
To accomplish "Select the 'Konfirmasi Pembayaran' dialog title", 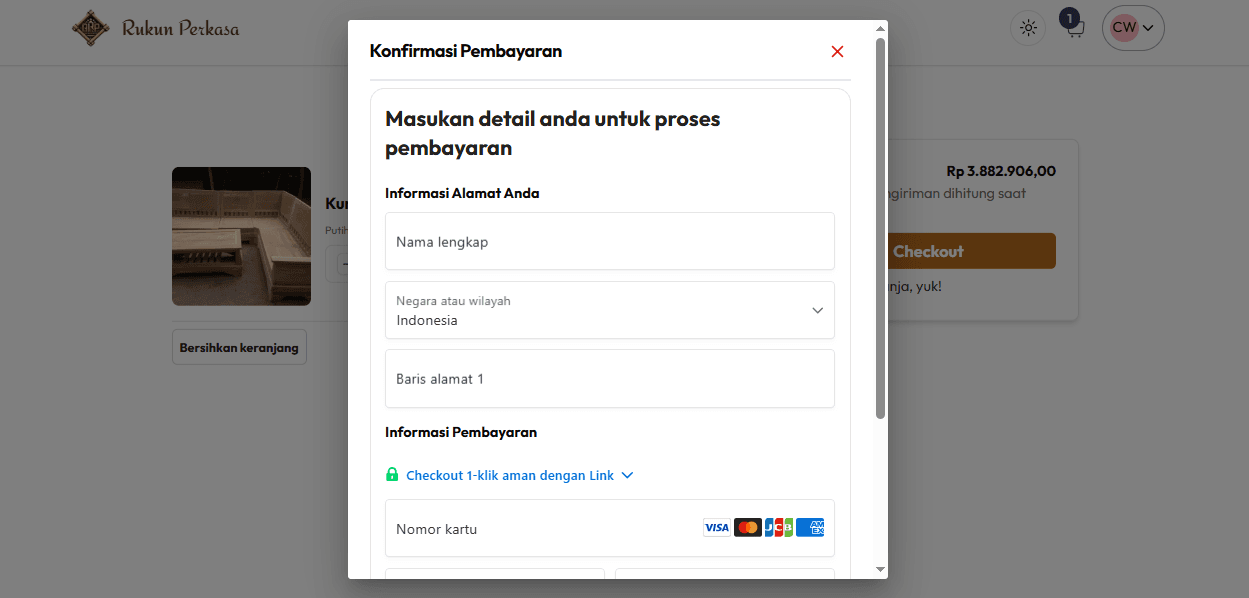I will click(466, 51).
